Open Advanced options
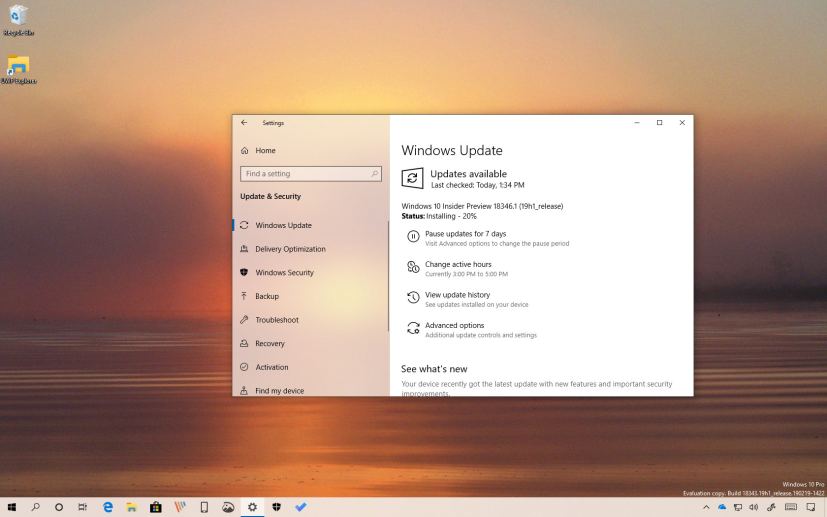 [x=454, y=325]
